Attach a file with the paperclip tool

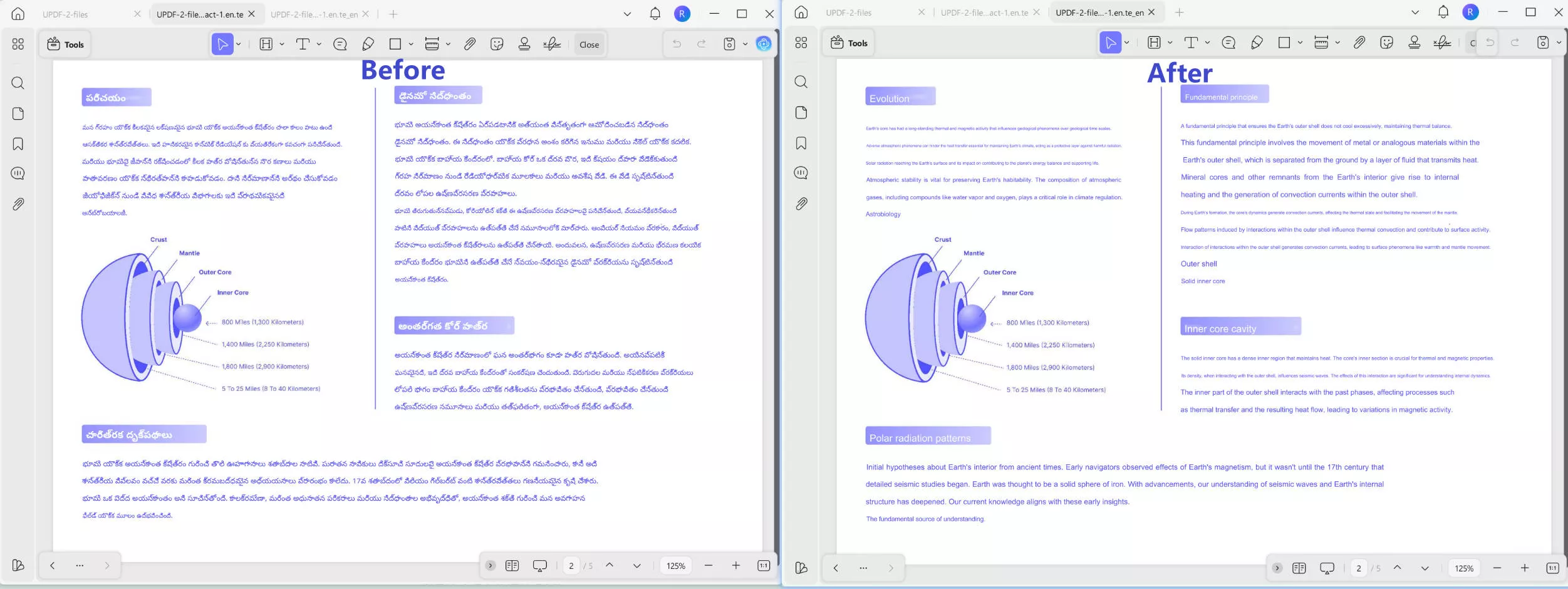(469, 44)
